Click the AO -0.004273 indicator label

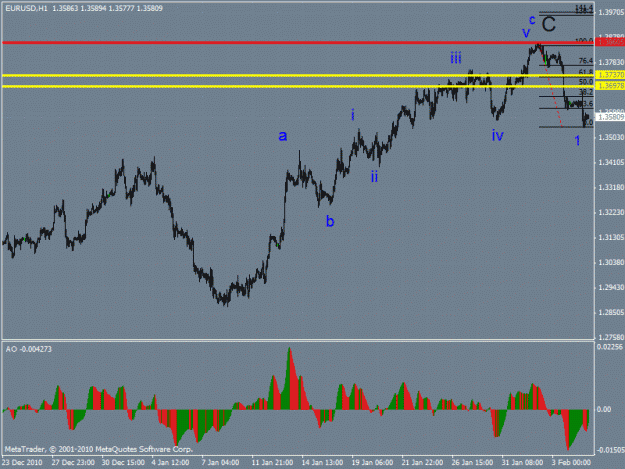[x=28, y=349]
